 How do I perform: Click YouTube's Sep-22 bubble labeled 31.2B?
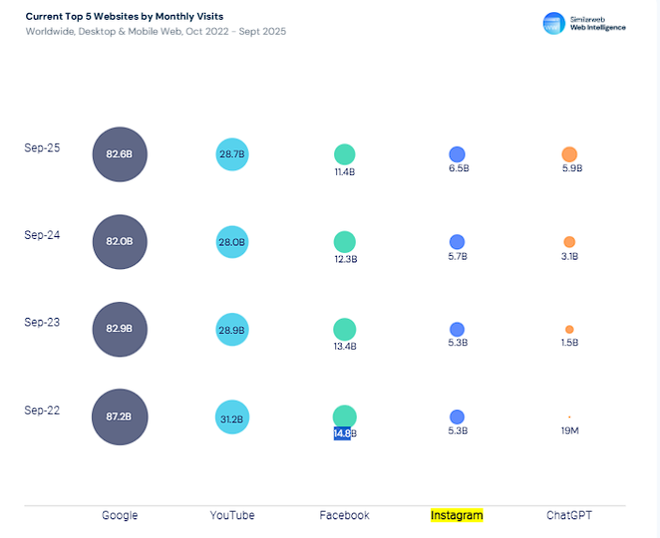232,418
